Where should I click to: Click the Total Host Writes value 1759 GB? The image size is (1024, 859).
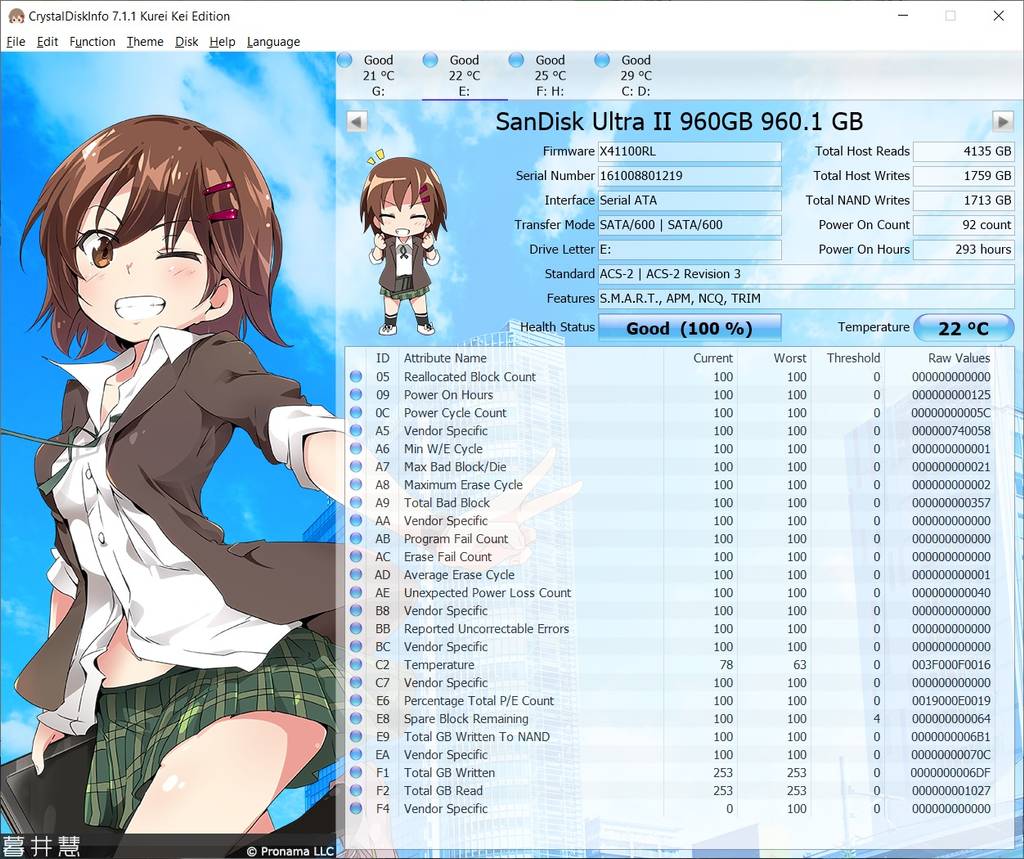click(x=963, y=176)
